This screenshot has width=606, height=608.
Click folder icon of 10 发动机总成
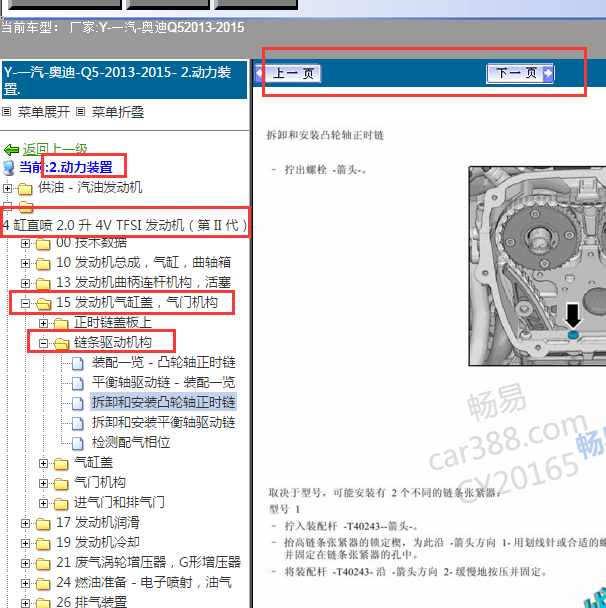point(43,264)
